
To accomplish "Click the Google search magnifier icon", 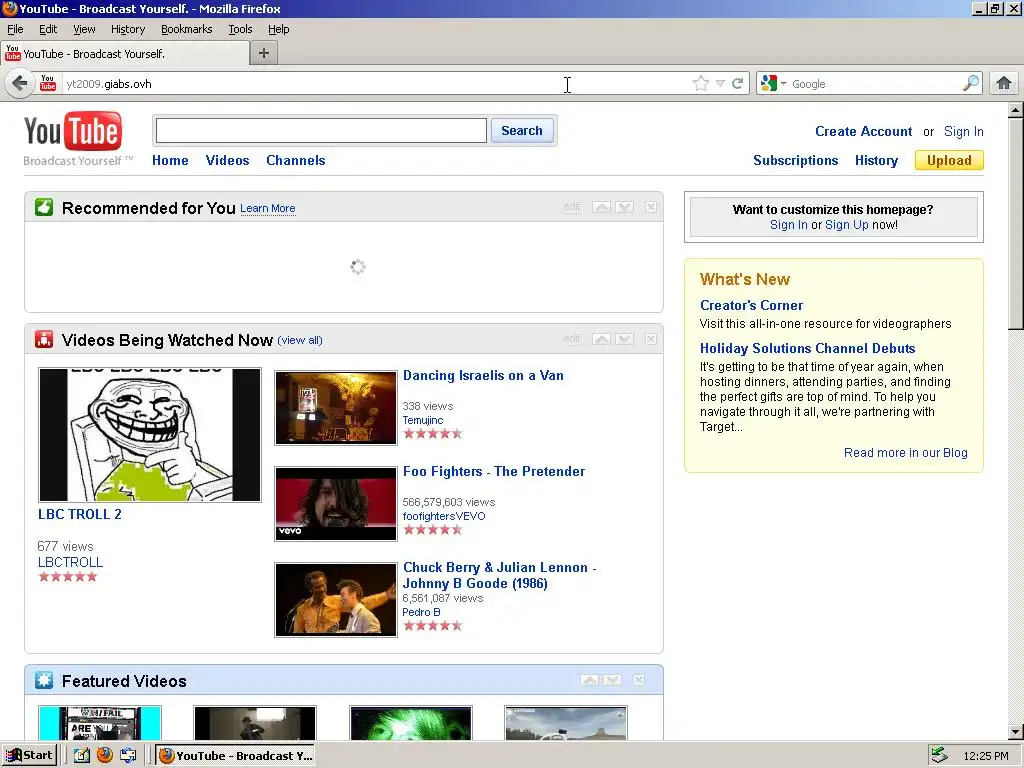I will (971, 83).
